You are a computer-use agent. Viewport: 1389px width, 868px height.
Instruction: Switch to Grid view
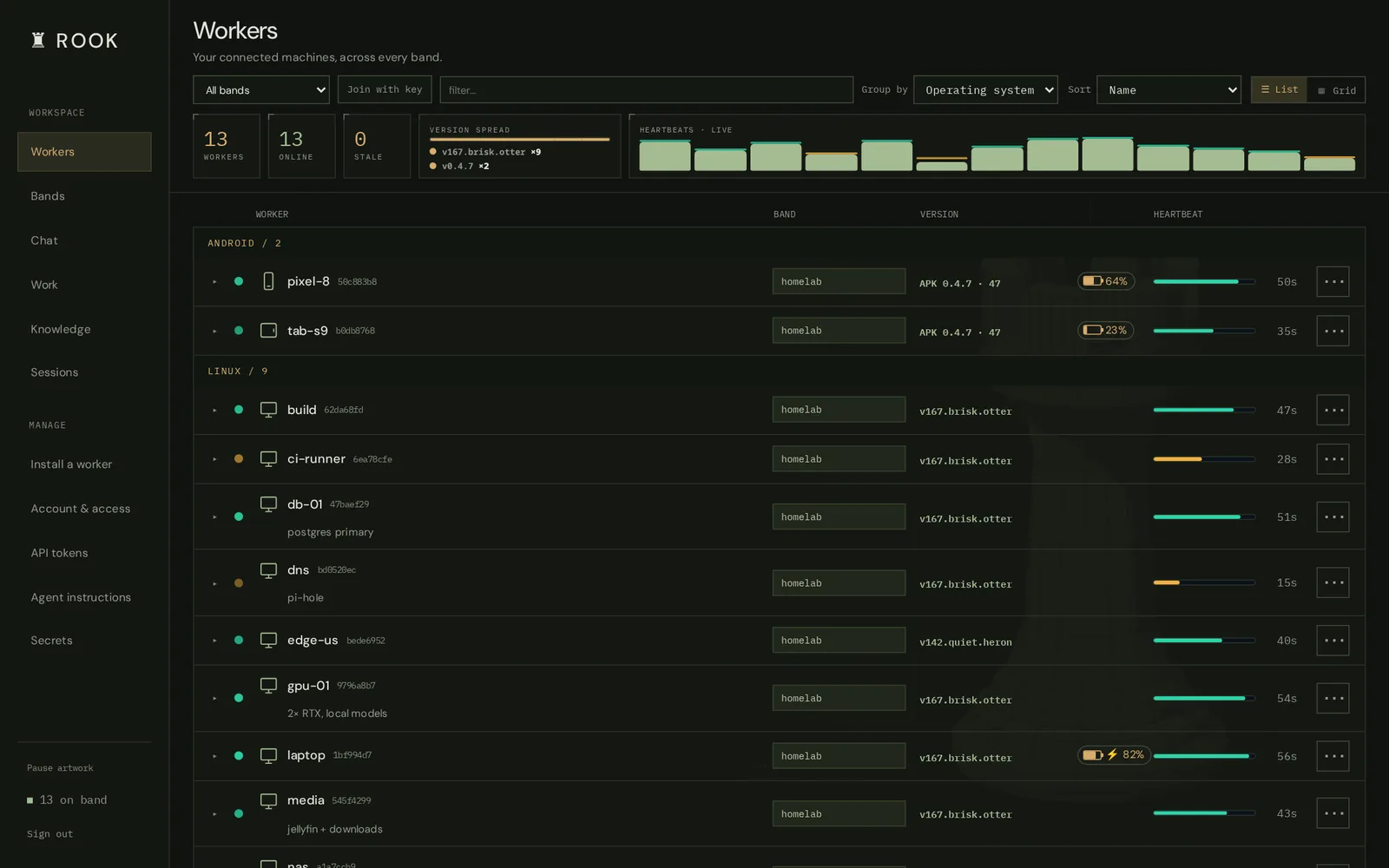click(x=1336, y=90)
